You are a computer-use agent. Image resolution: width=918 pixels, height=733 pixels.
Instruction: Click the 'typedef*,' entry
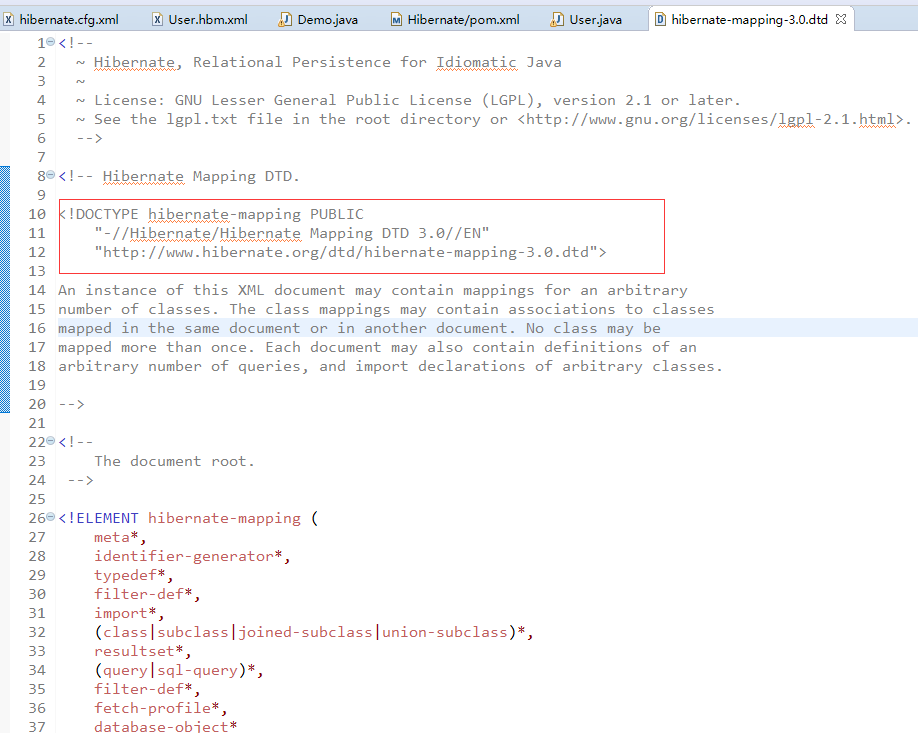coord(133,576)
